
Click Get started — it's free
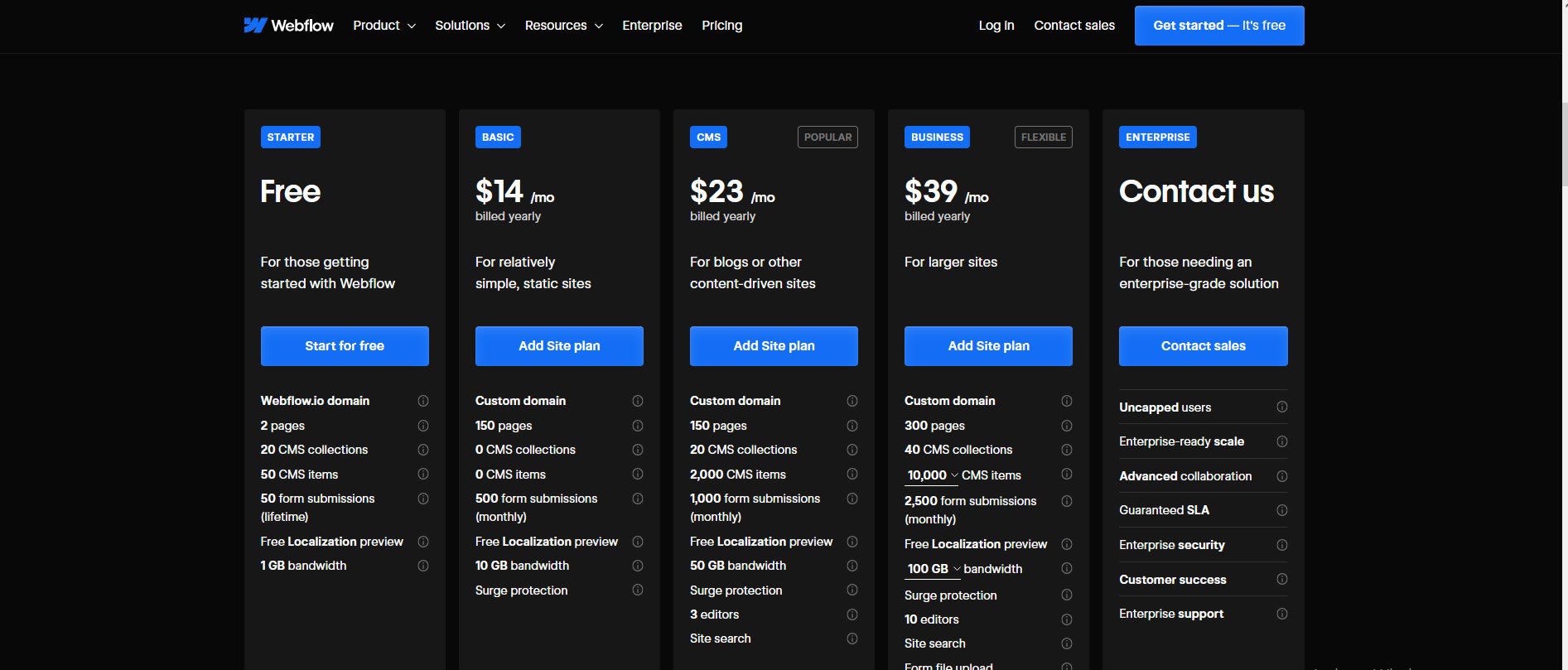1219,26
